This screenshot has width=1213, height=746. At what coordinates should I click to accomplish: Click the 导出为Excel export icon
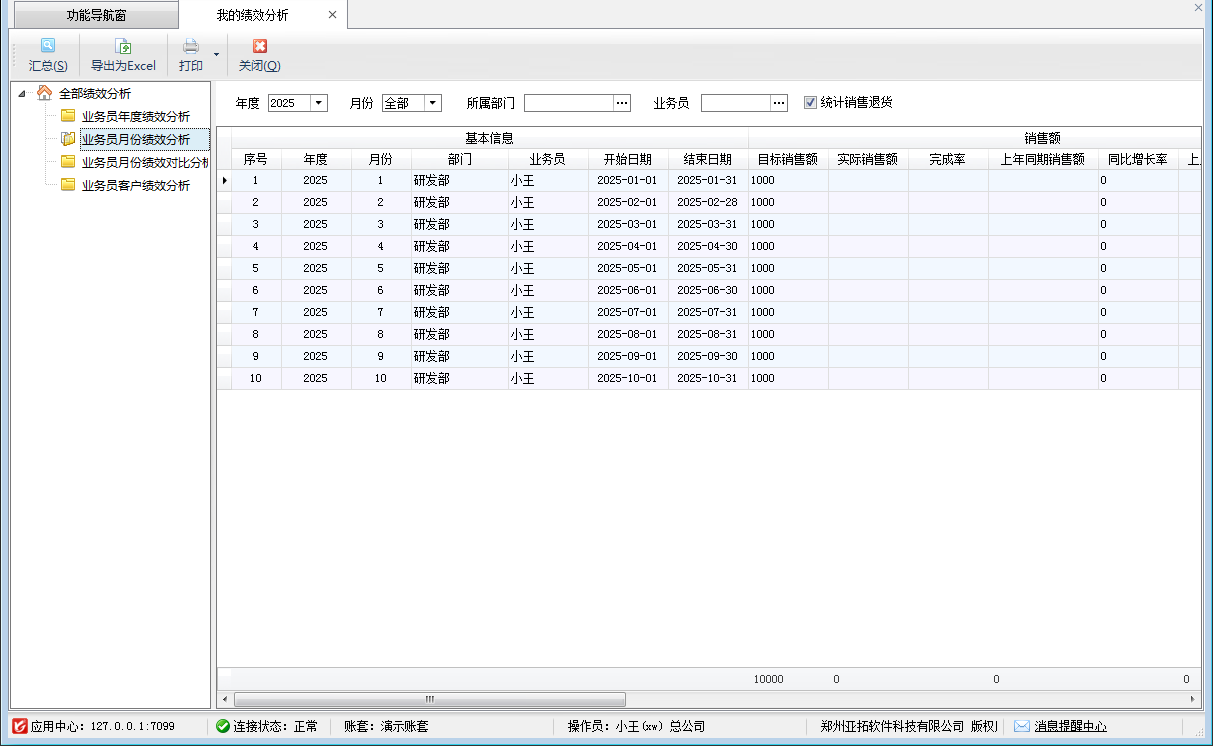click(x=123, y=46)
